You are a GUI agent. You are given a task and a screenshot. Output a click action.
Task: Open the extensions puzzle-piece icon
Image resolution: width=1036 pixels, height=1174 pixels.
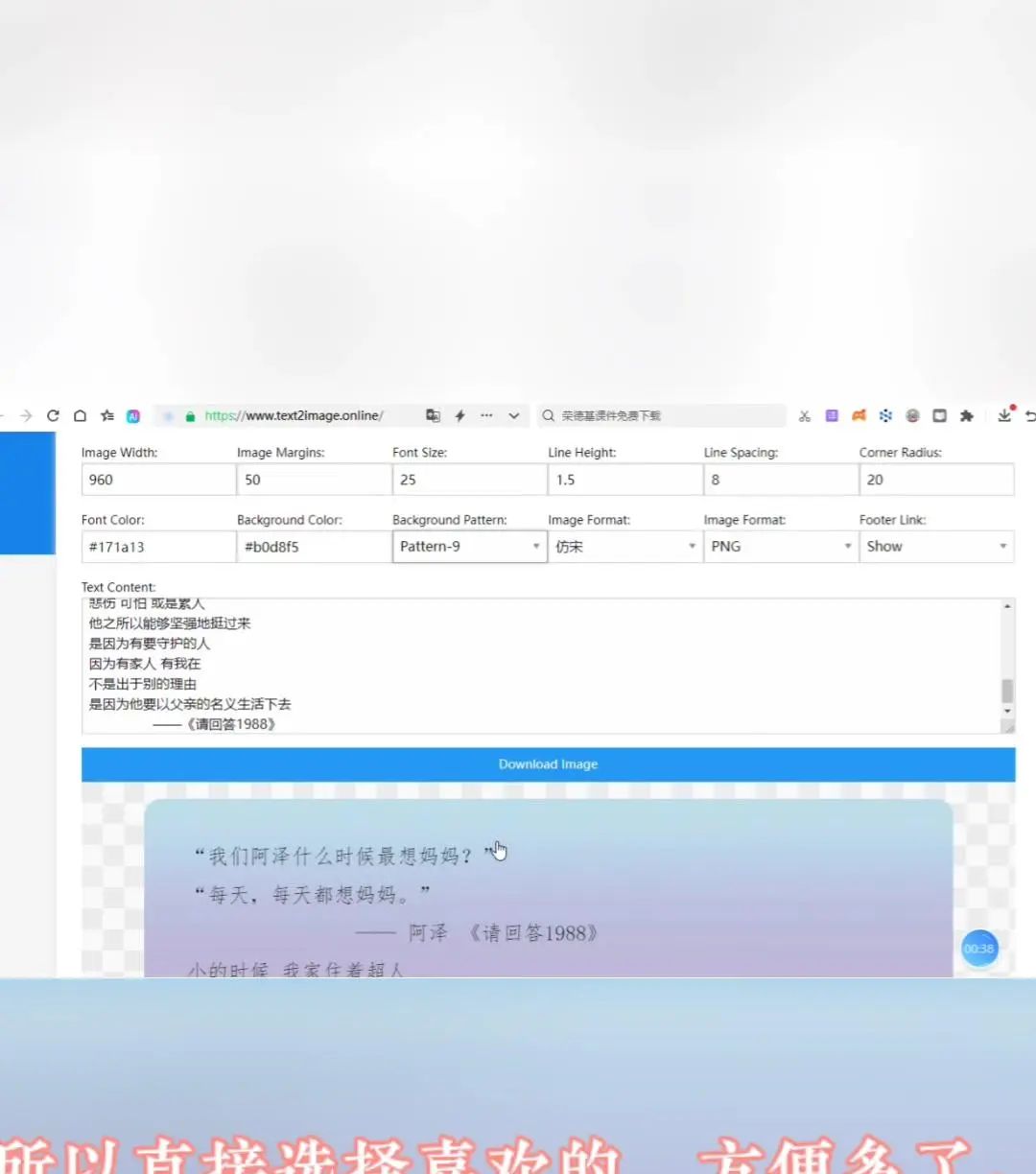(x=968, y=415)
